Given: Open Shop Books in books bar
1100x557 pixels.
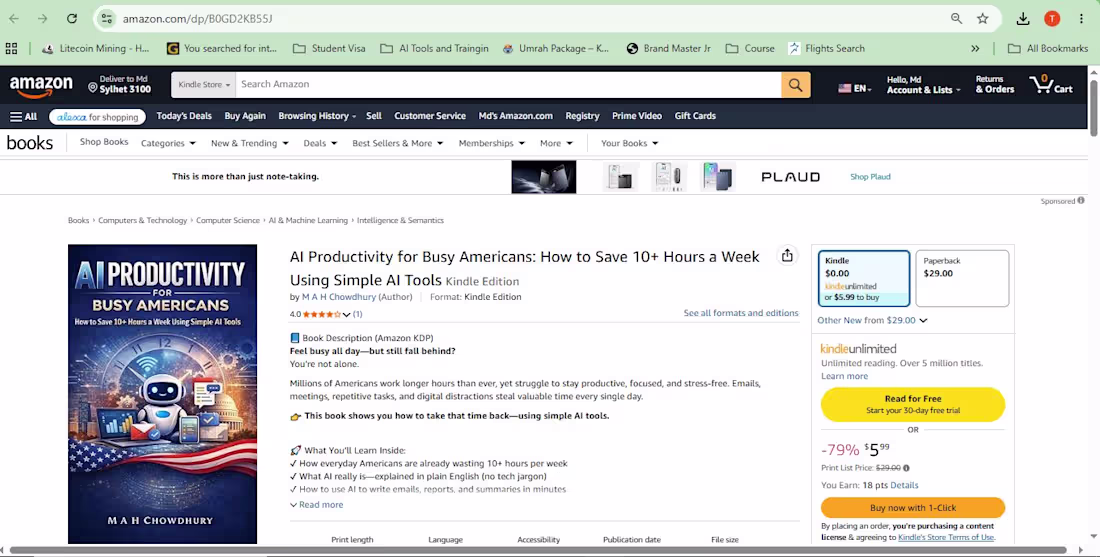Looking at the screenshot, I should pos(104,142).
